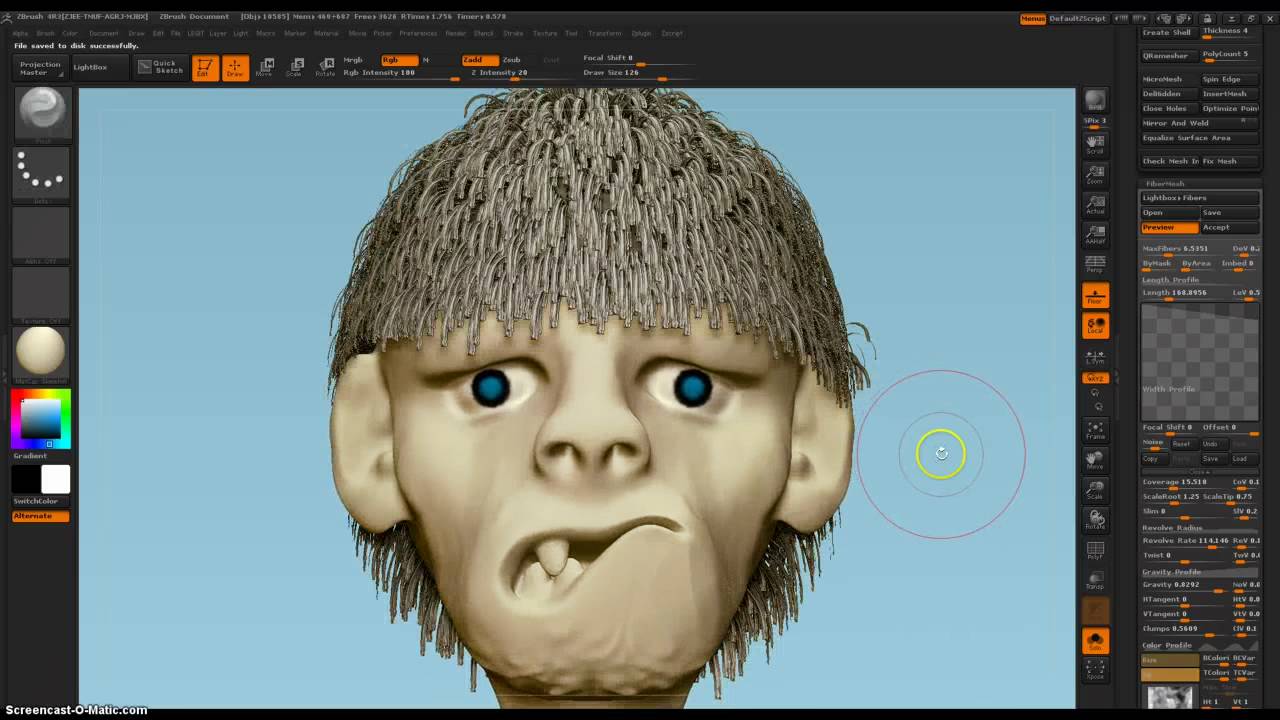Open the Quick Sketch tool

pos(161,67)
